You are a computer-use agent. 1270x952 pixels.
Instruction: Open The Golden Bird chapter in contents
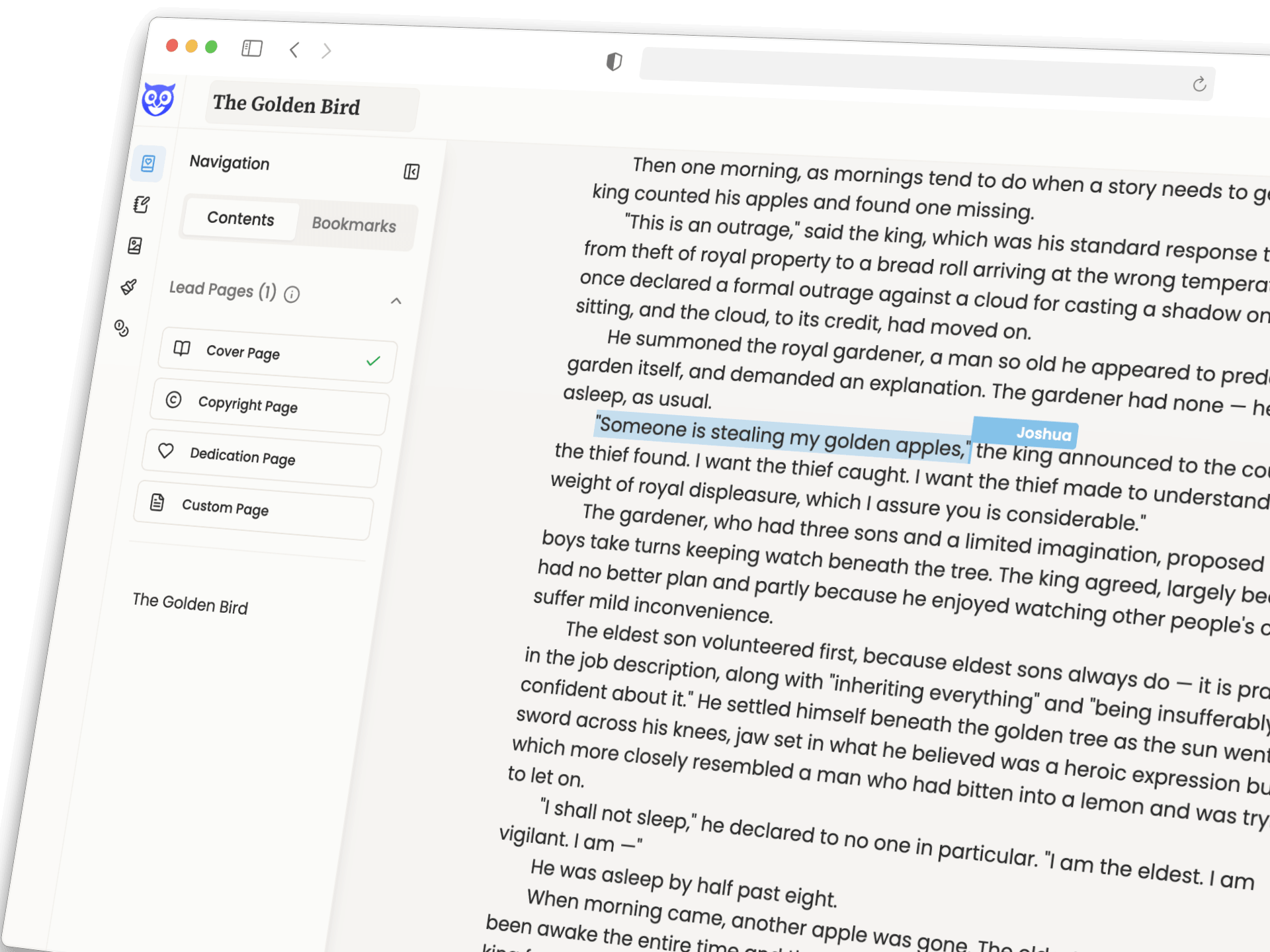(x=190, y=604)
